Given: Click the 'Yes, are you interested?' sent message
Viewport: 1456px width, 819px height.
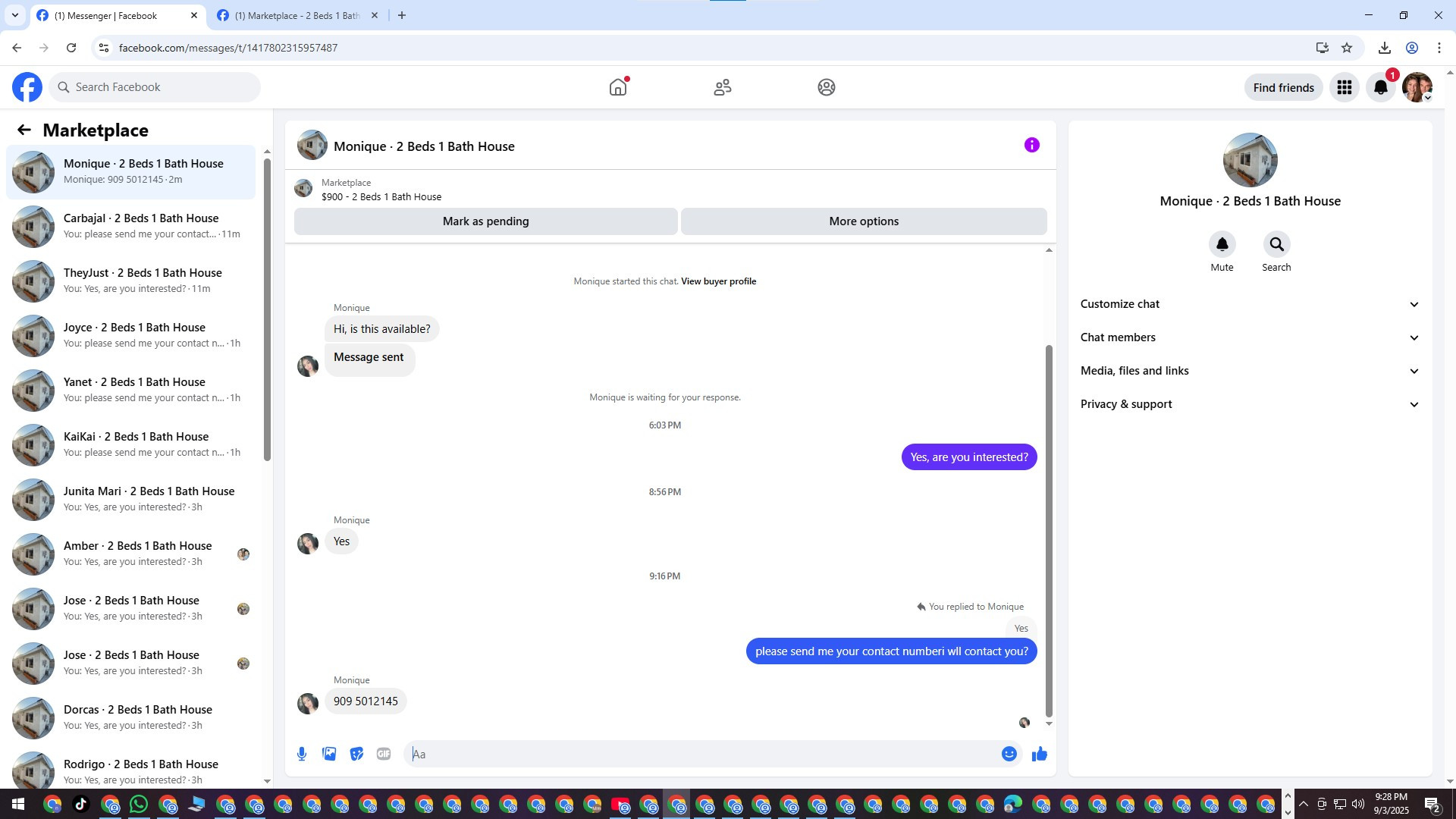Looking at the screenshot, I should [969, 457].
